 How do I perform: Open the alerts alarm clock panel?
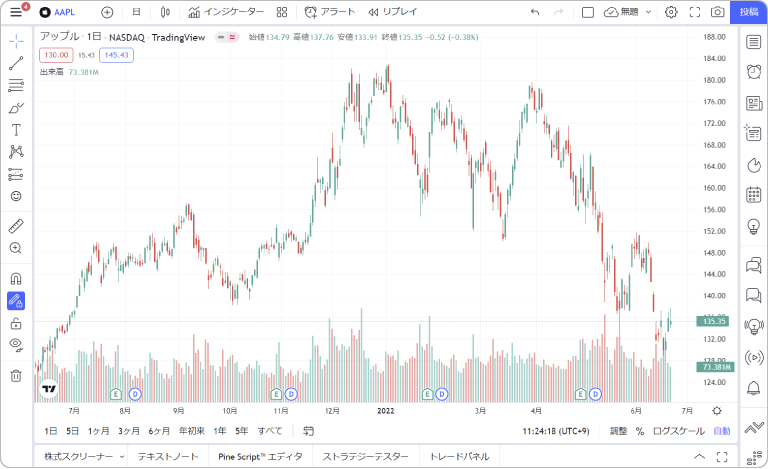[754, 72]
